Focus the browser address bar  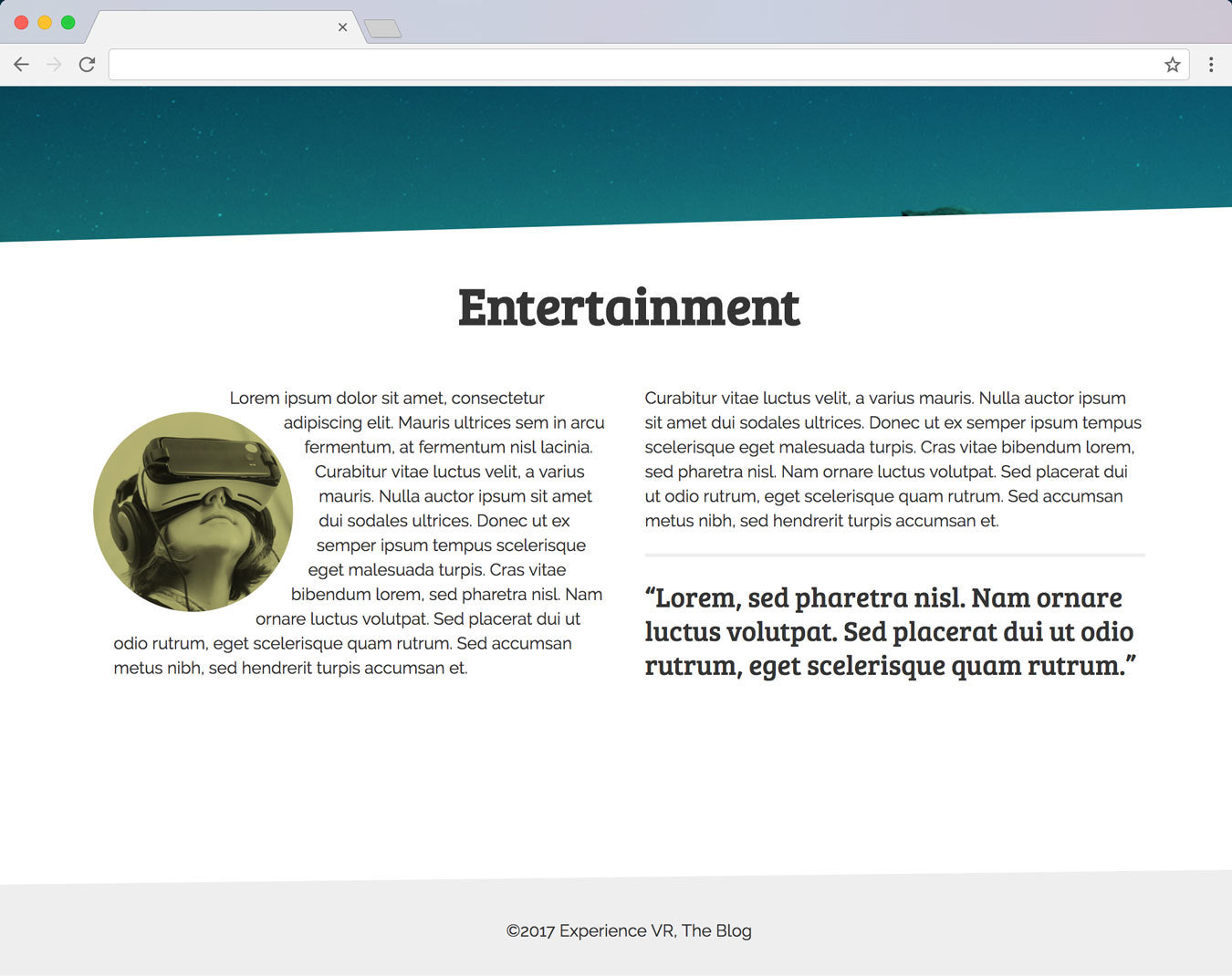click(x=648, y=65)
